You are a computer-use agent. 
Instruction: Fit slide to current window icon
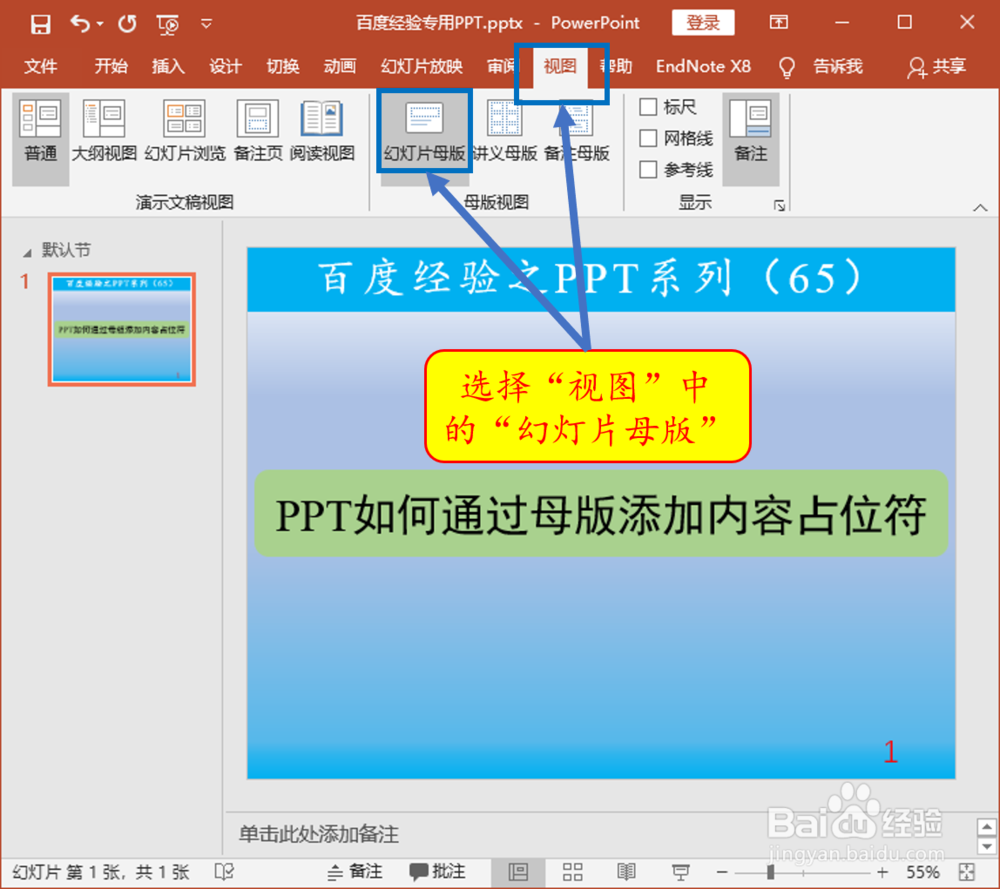pos(967,872)
